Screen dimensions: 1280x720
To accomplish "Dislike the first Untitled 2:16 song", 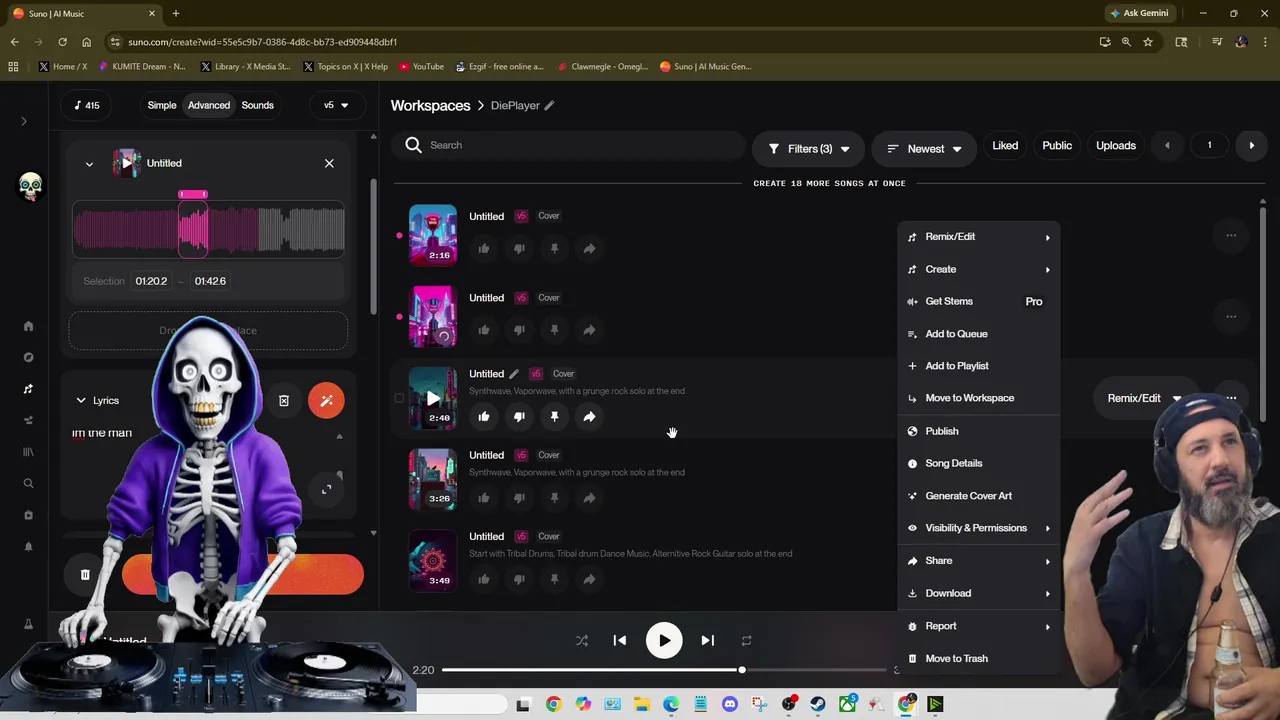I will pos(519,248).
